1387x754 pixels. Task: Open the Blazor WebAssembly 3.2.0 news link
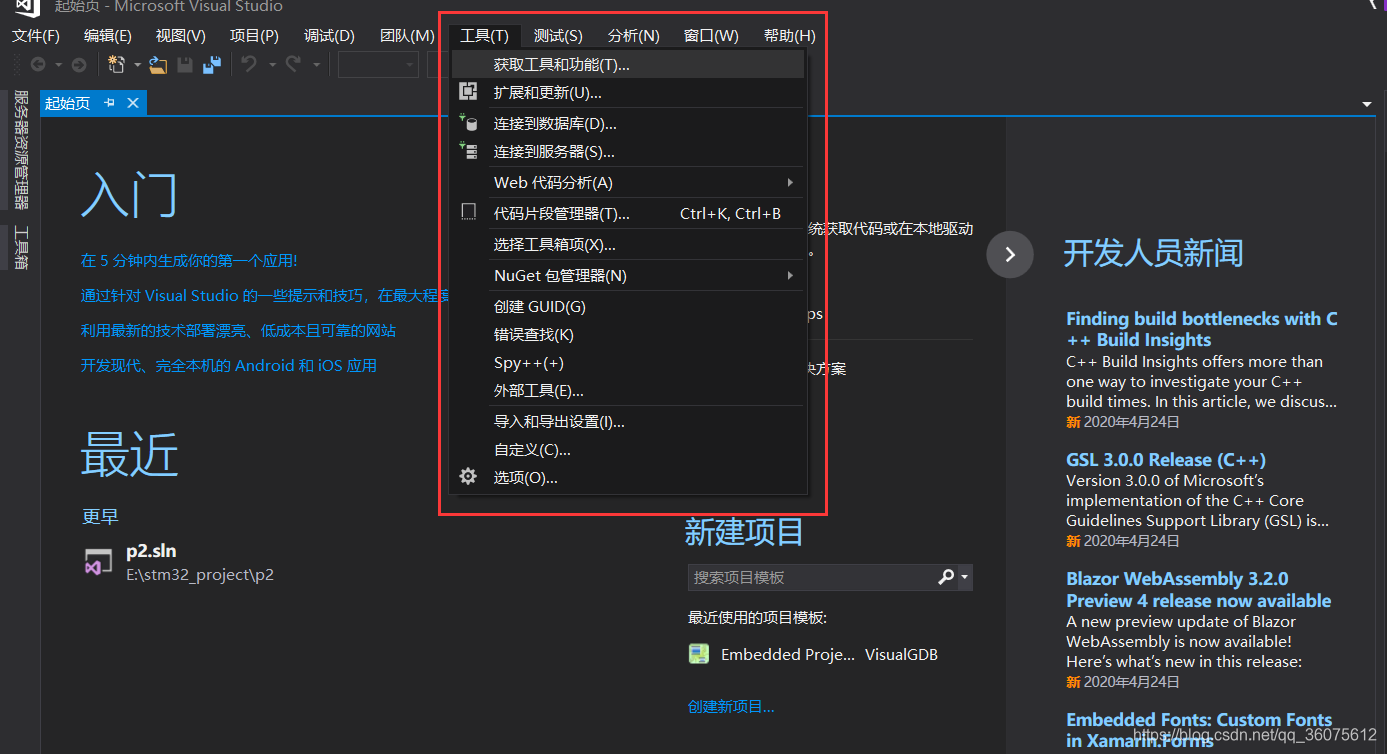[x=1199, y=590]
